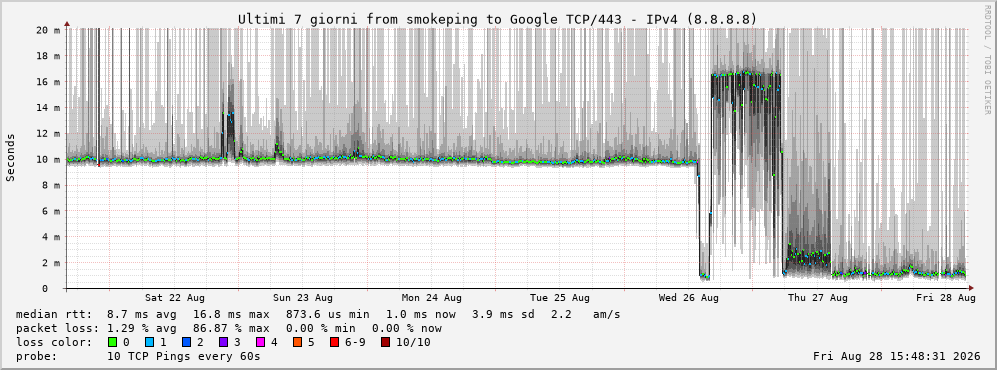
Task: Click the Tue 25 Aug date label
Action: point(560,298)
